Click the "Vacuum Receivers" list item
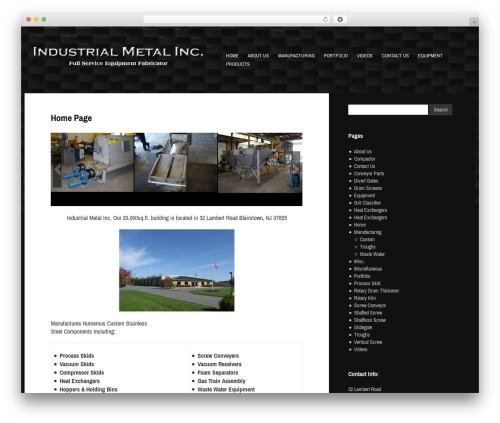Image resolution: width=500 pixels, height=423 pixels. pyautogui.click(x=220, y=364)
